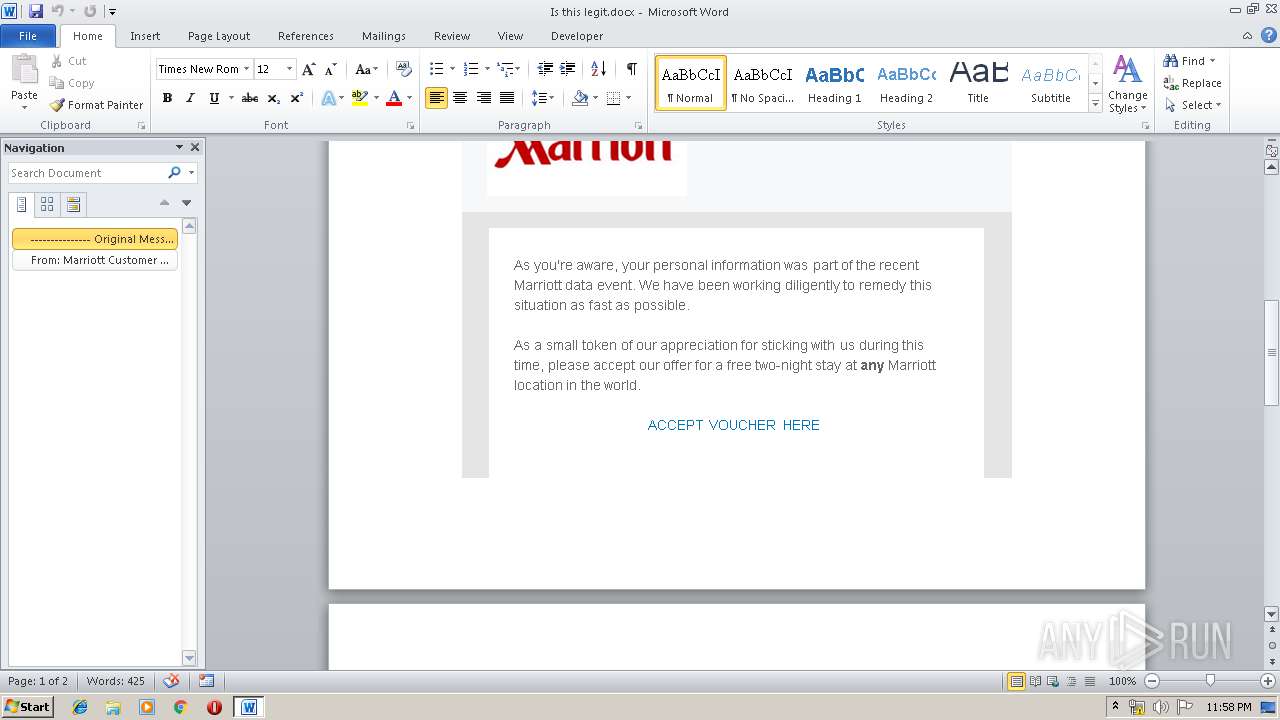Click the Cut button
This screenshot has height=720, width=1280.
69,61
